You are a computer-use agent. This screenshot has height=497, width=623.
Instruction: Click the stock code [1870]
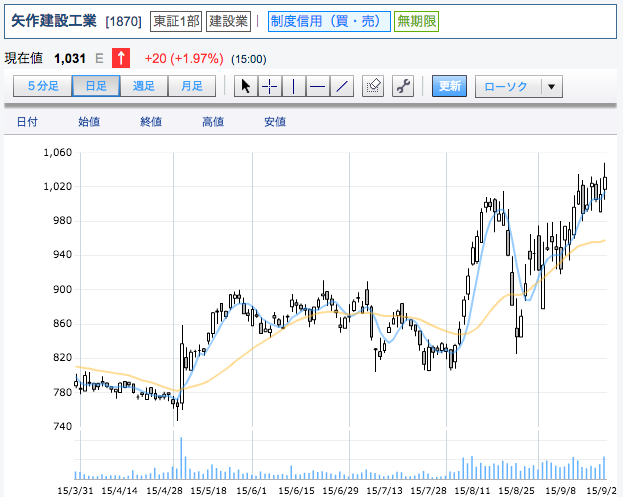click(x=124, y=21)
